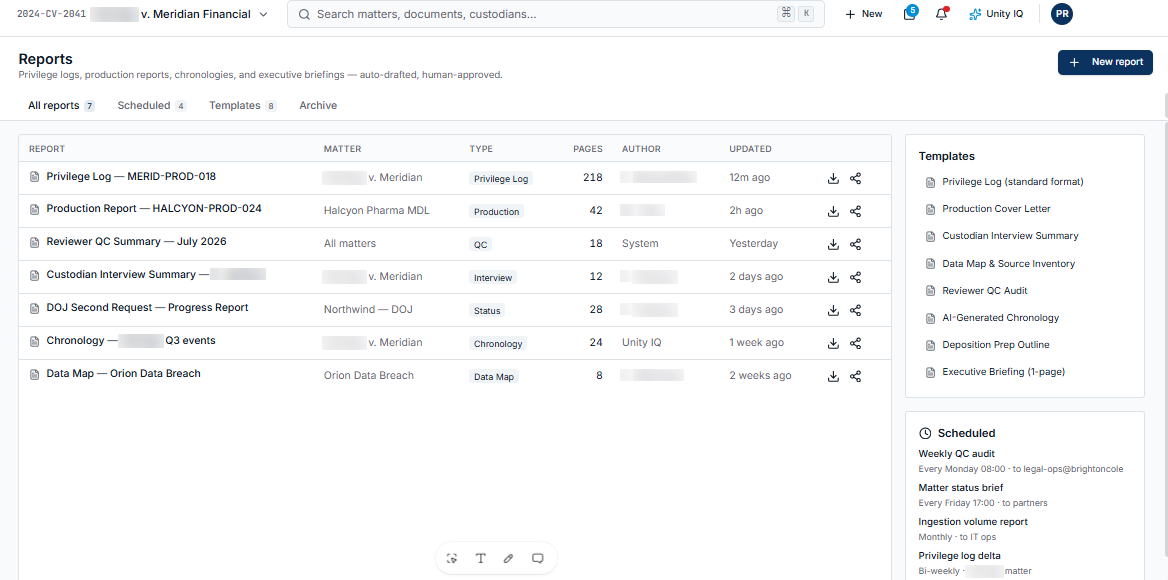Download the Privilege Log MERID-PROD-018 report
This screenshot has height=580, width=1168.
coord(834,179)
